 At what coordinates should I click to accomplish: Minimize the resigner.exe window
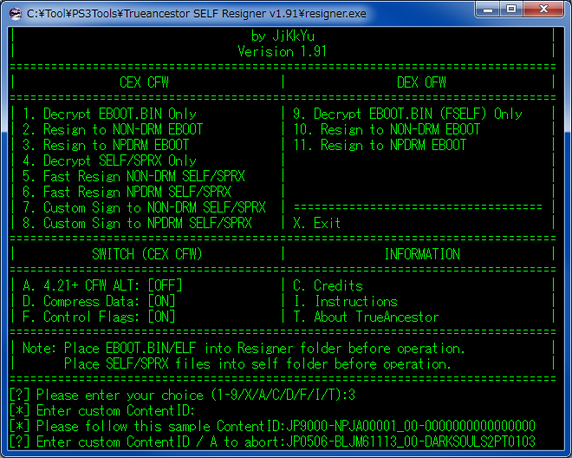pos(487,9)
